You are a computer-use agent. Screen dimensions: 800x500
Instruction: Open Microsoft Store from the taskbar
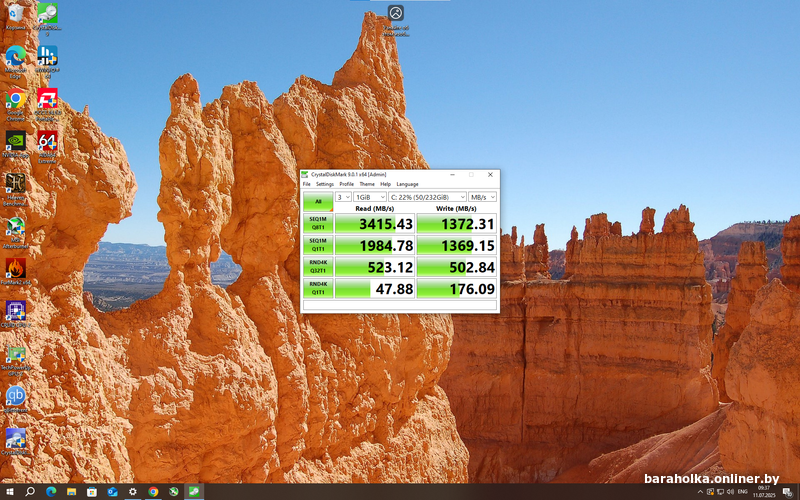click(92, 492)
